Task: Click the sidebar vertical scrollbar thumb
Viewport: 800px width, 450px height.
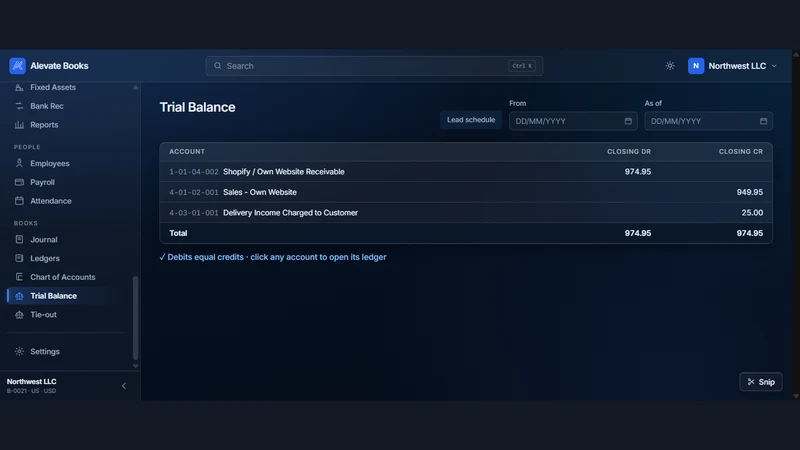Action: (x=136, y=317)
